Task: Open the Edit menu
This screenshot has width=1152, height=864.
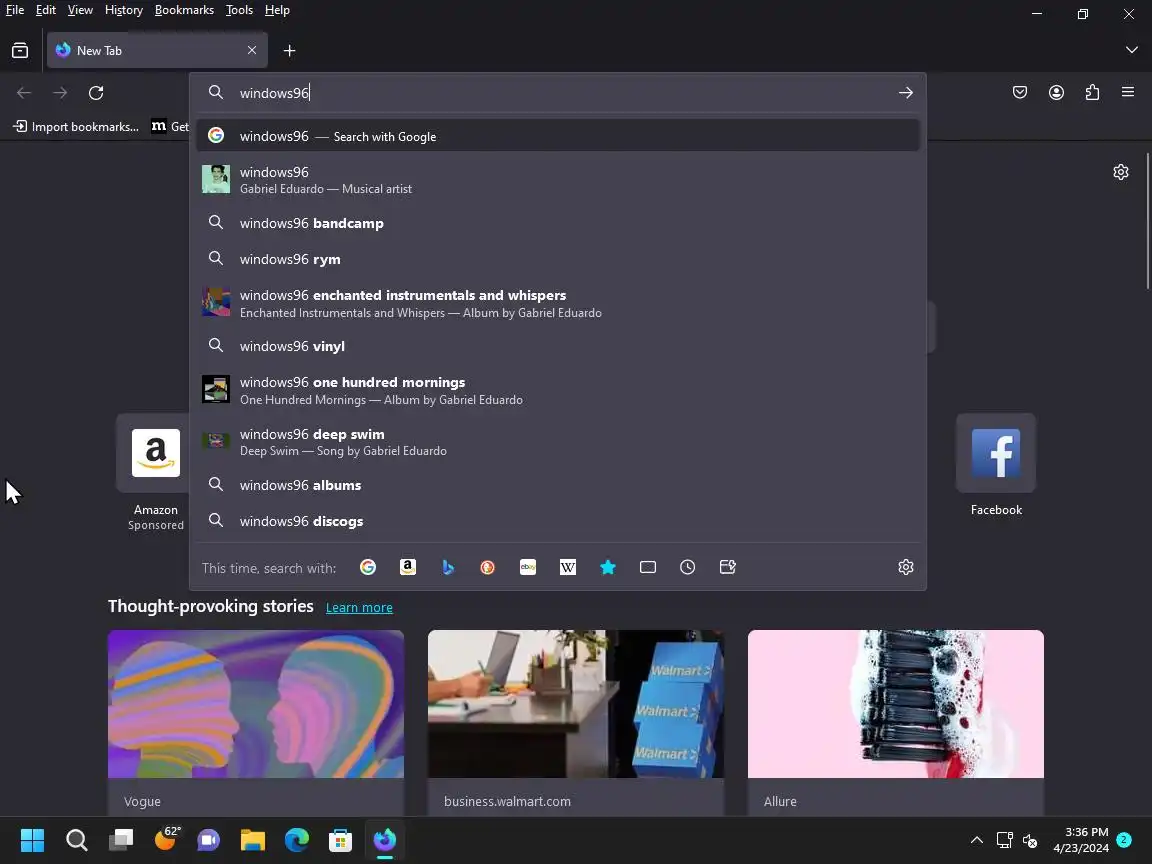Action: click(46, 10)
